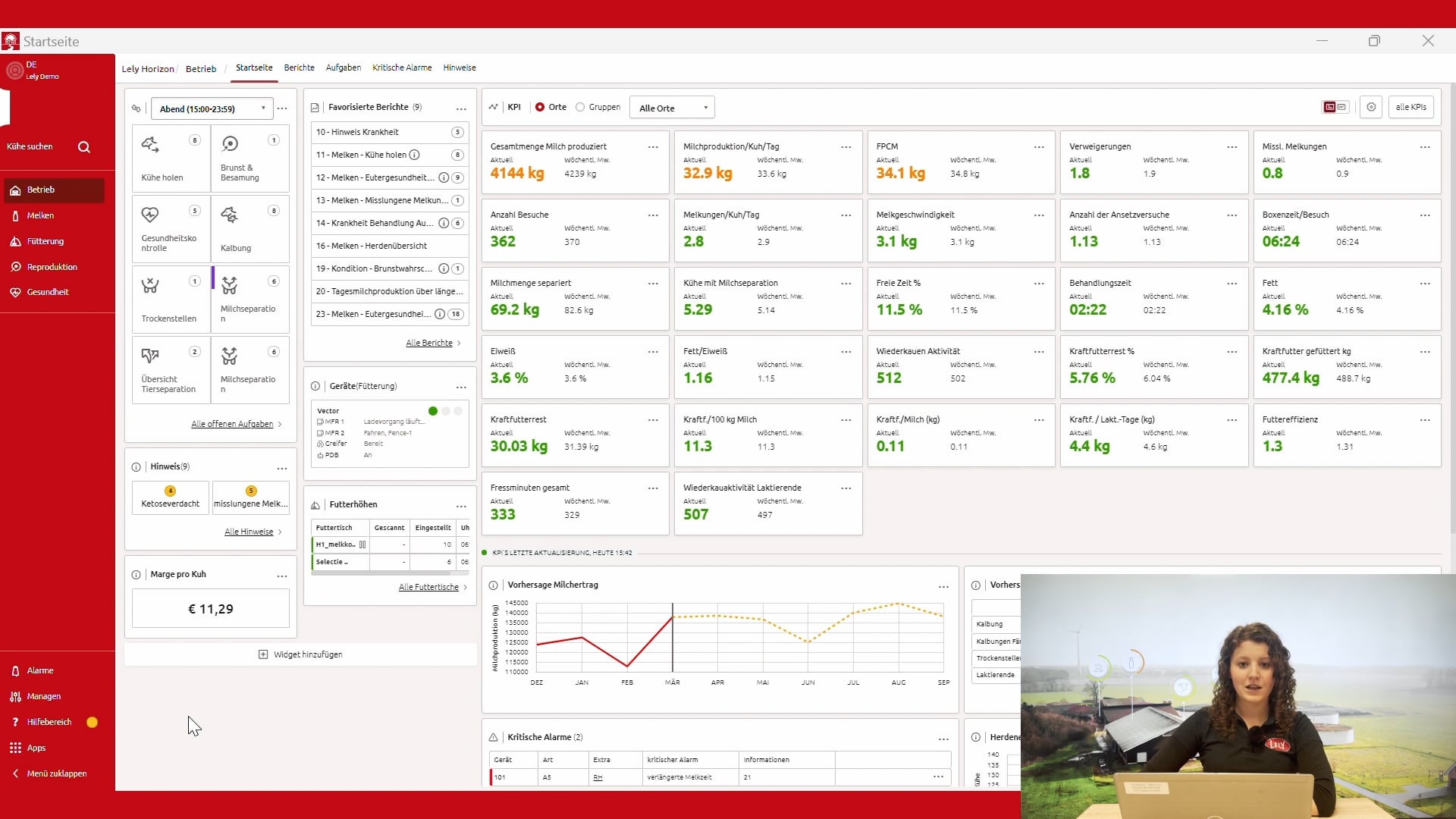
Task: Click the alle KPIs button
Action: [x=1410, y=107]
